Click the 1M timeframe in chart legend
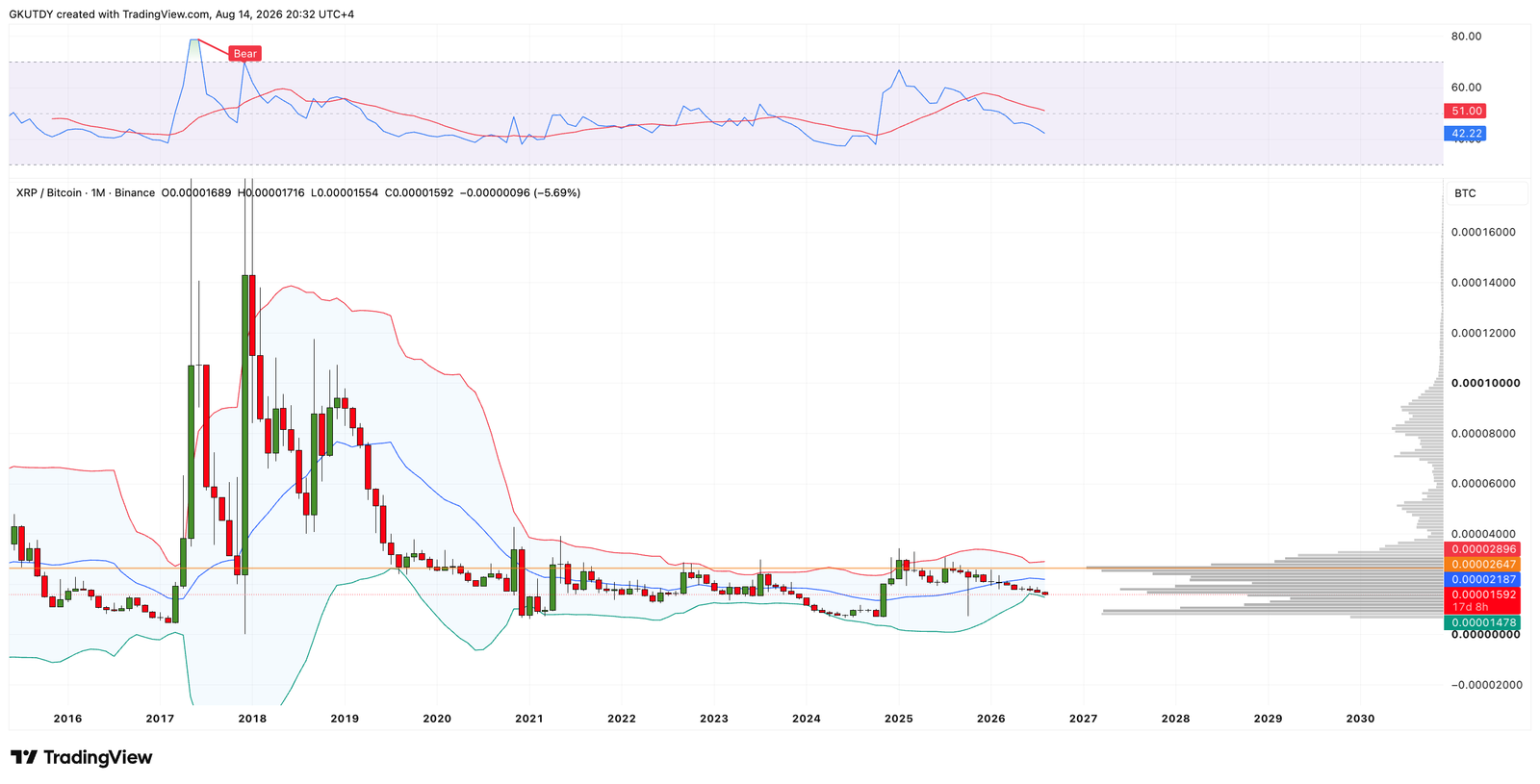1540x784 pixels. [x=98, y=193]
